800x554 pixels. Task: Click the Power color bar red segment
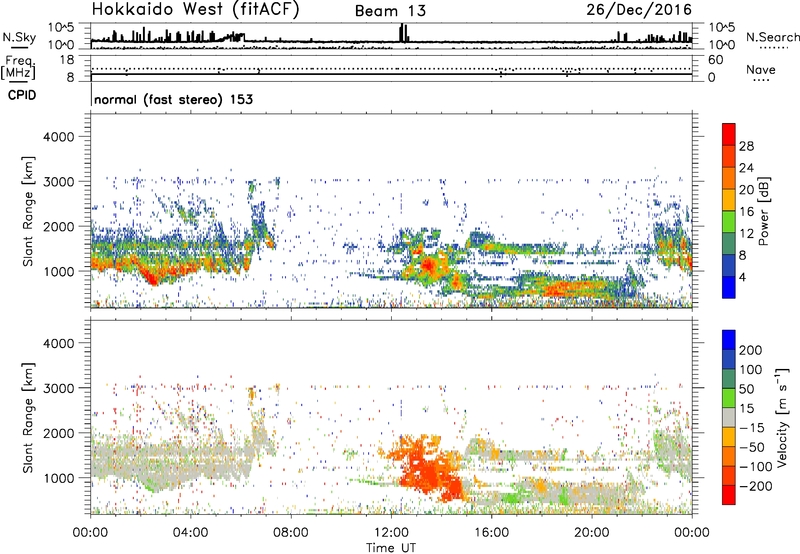tap(729, 135)
